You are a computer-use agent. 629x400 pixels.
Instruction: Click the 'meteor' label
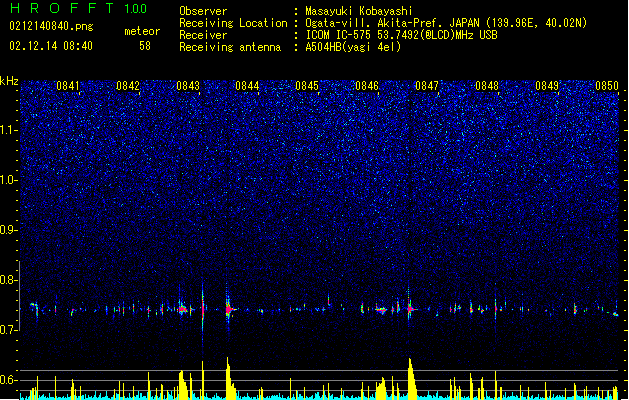(x=142, y=31)
